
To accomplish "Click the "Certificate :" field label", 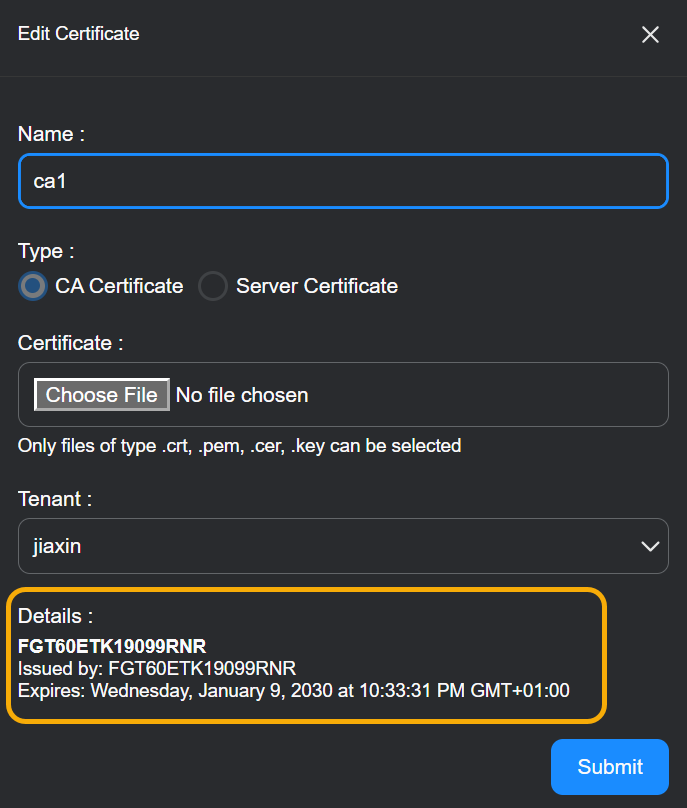I will [70, 343].
